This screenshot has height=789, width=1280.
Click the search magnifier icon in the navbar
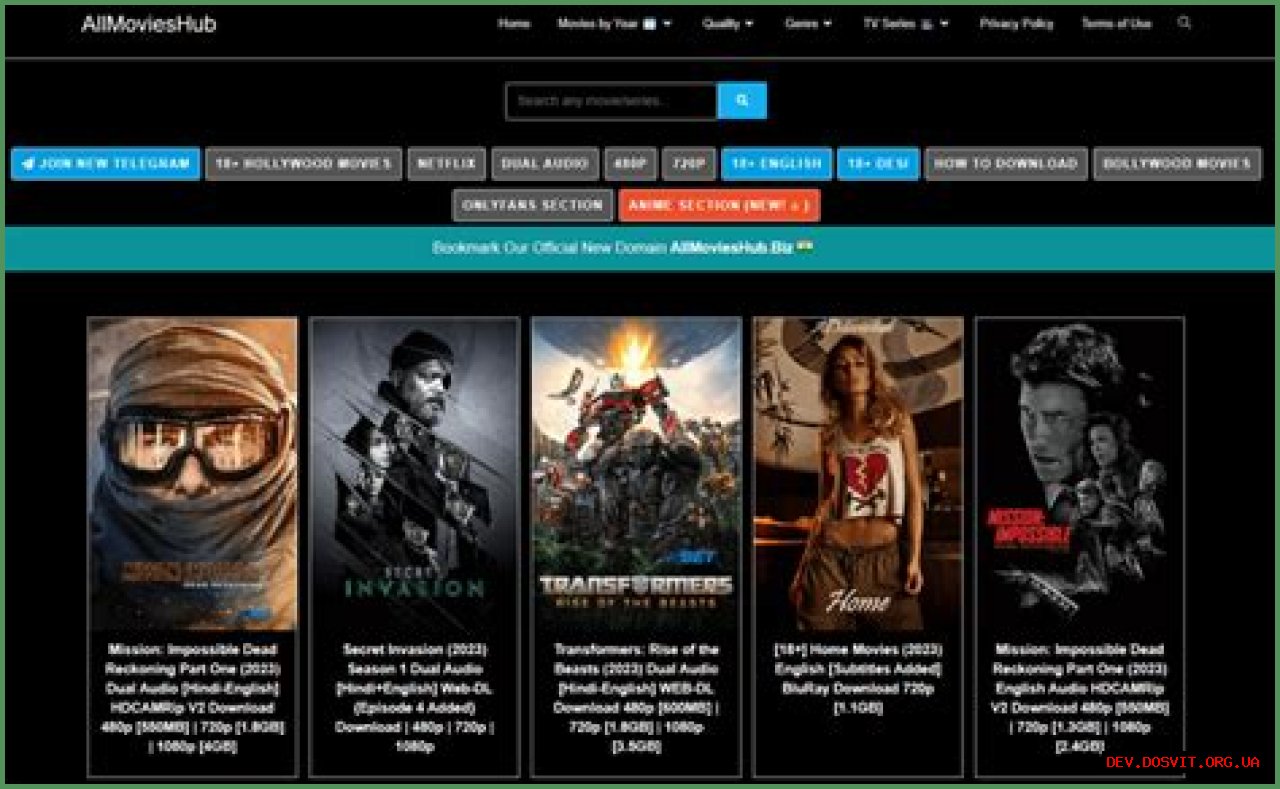(1185, 23)
